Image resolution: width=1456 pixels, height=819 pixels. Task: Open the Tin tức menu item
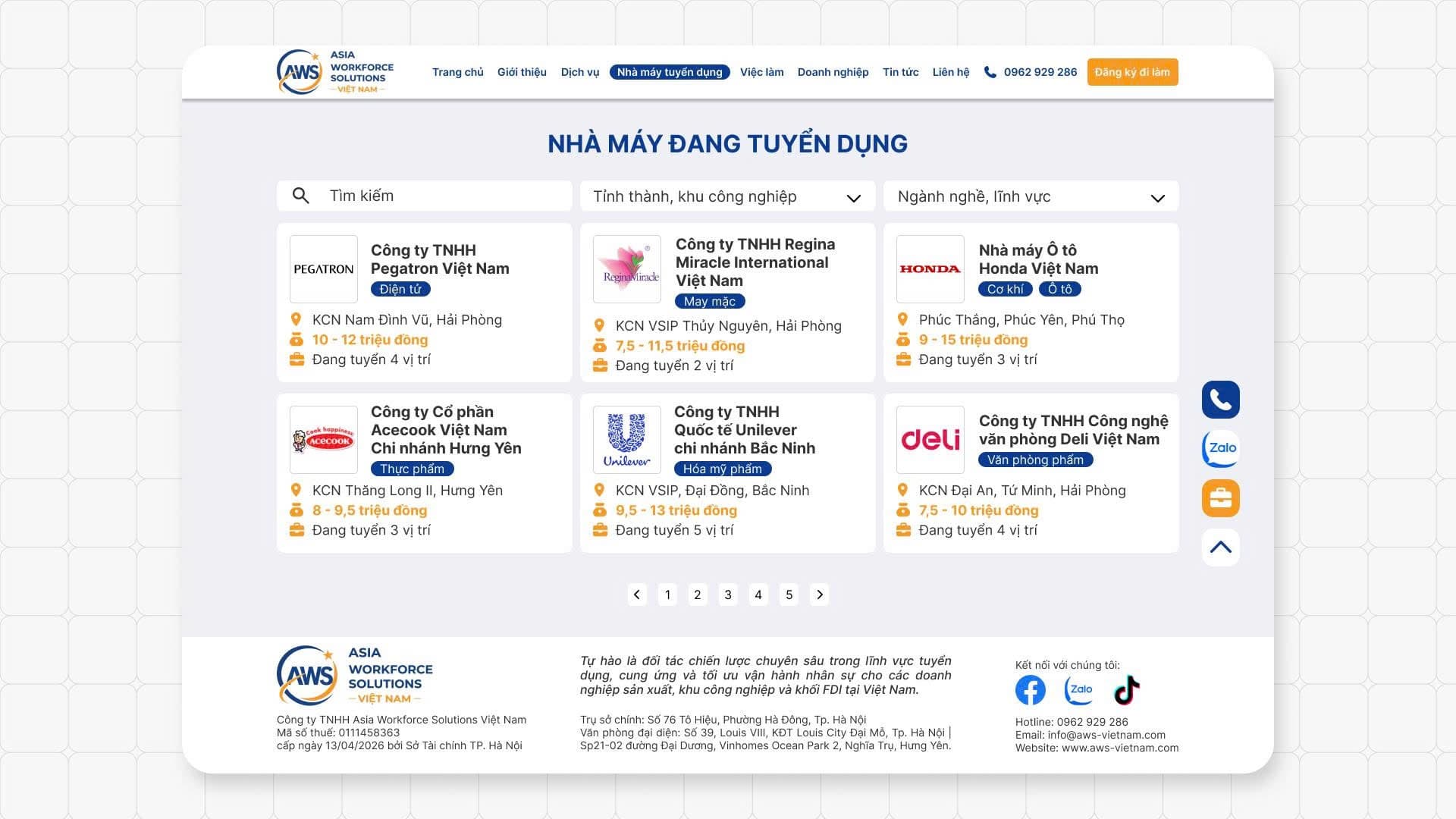(900, 72)
